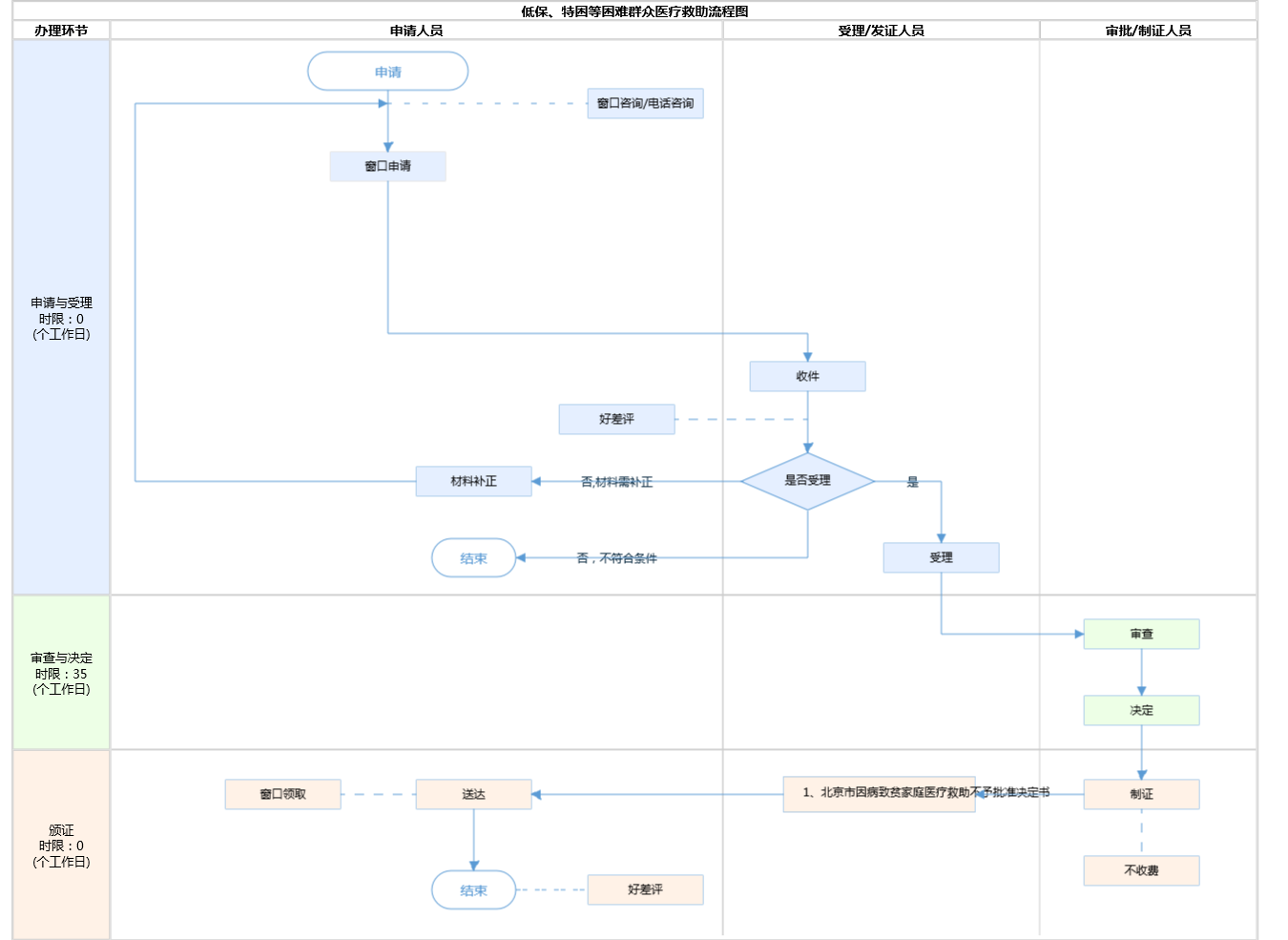Select the 窗口咨询/电话咨询 box
Viewport: 1288px width, 940px height.
click(x=645, y=103)
